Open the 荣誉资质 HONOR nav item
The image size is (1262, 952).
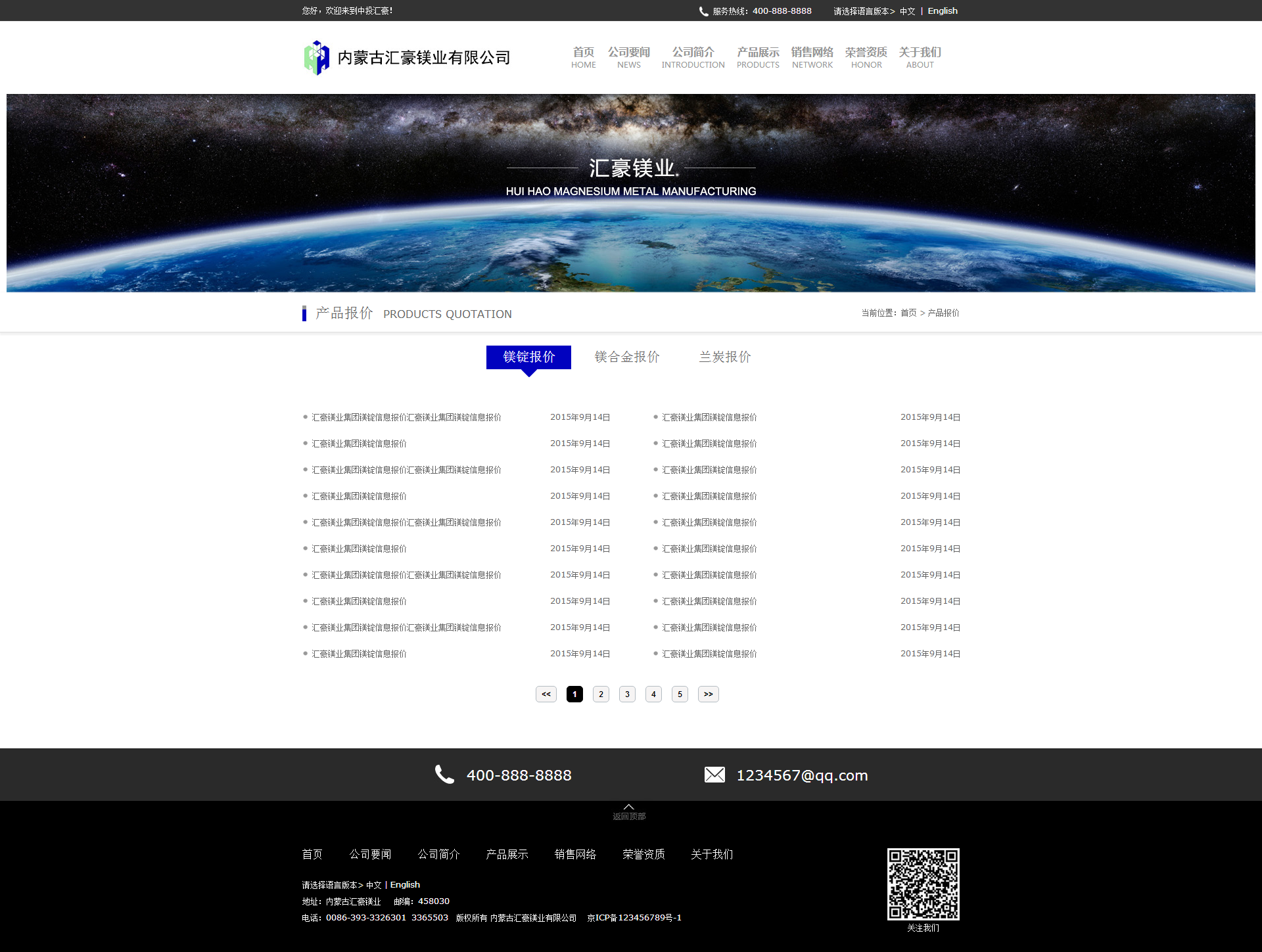(x=866, y=57)
